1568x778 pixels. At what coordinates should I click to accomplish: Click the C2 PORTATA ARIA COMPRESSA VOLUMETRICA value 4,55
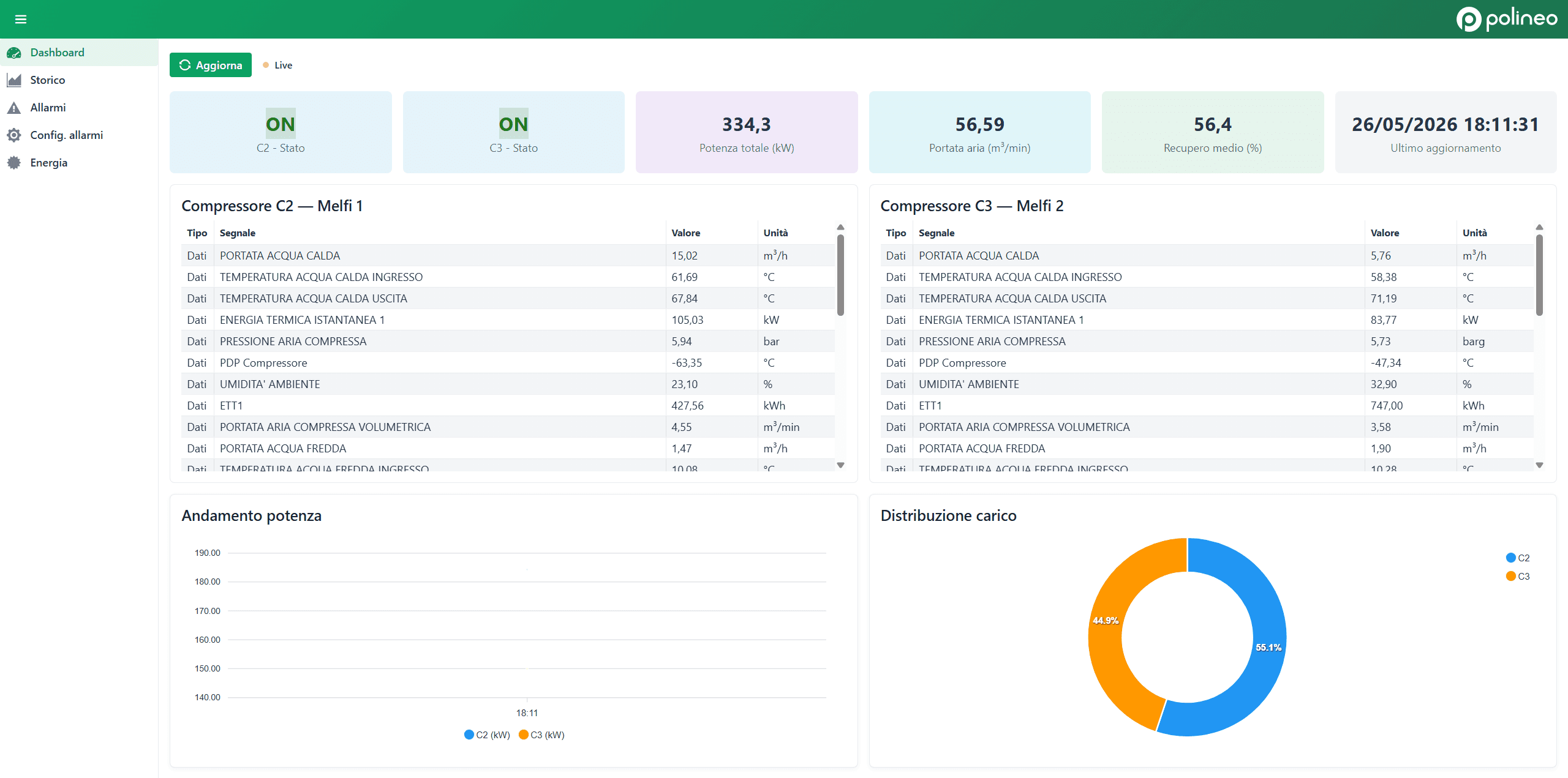[x=682, y=427]
